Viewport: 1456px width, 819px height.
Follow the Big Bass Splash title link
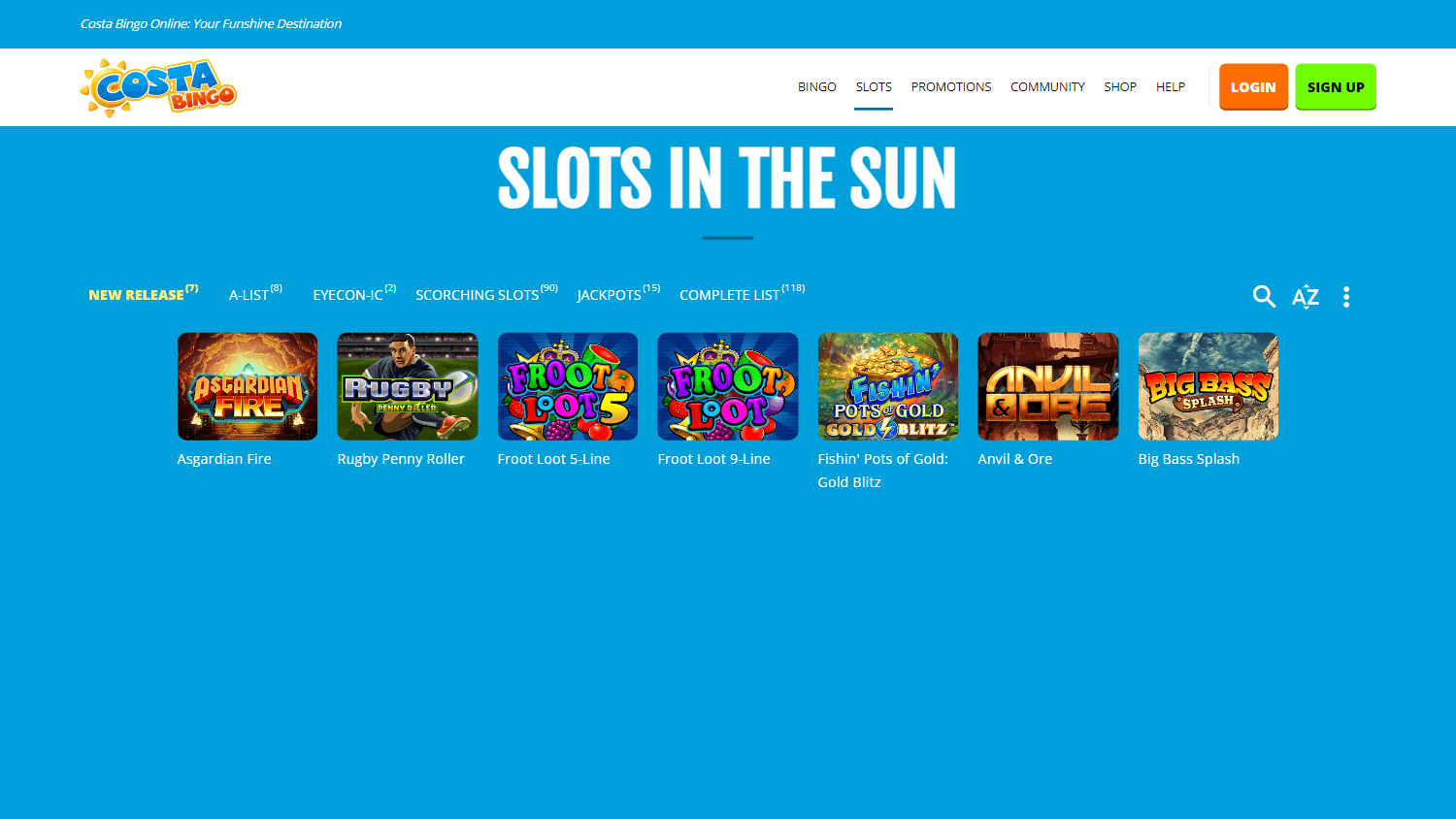coord(1189,459)
